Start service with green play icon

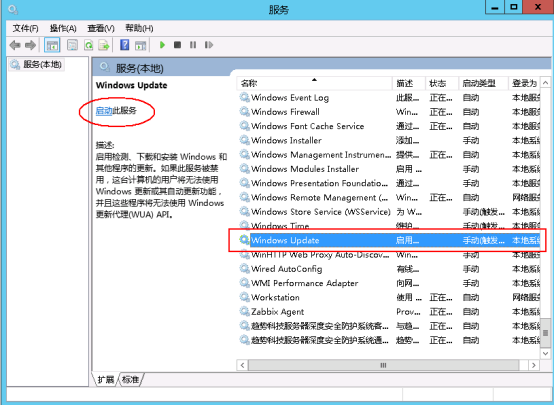pyautogui.click(x=162, y=45)
